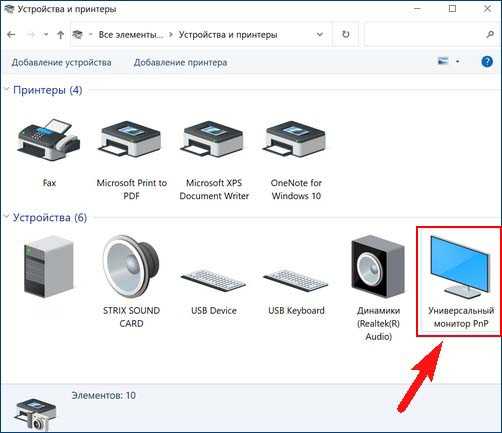
Task: Click the details pane devices thumbnail
Action: (36, 413)
